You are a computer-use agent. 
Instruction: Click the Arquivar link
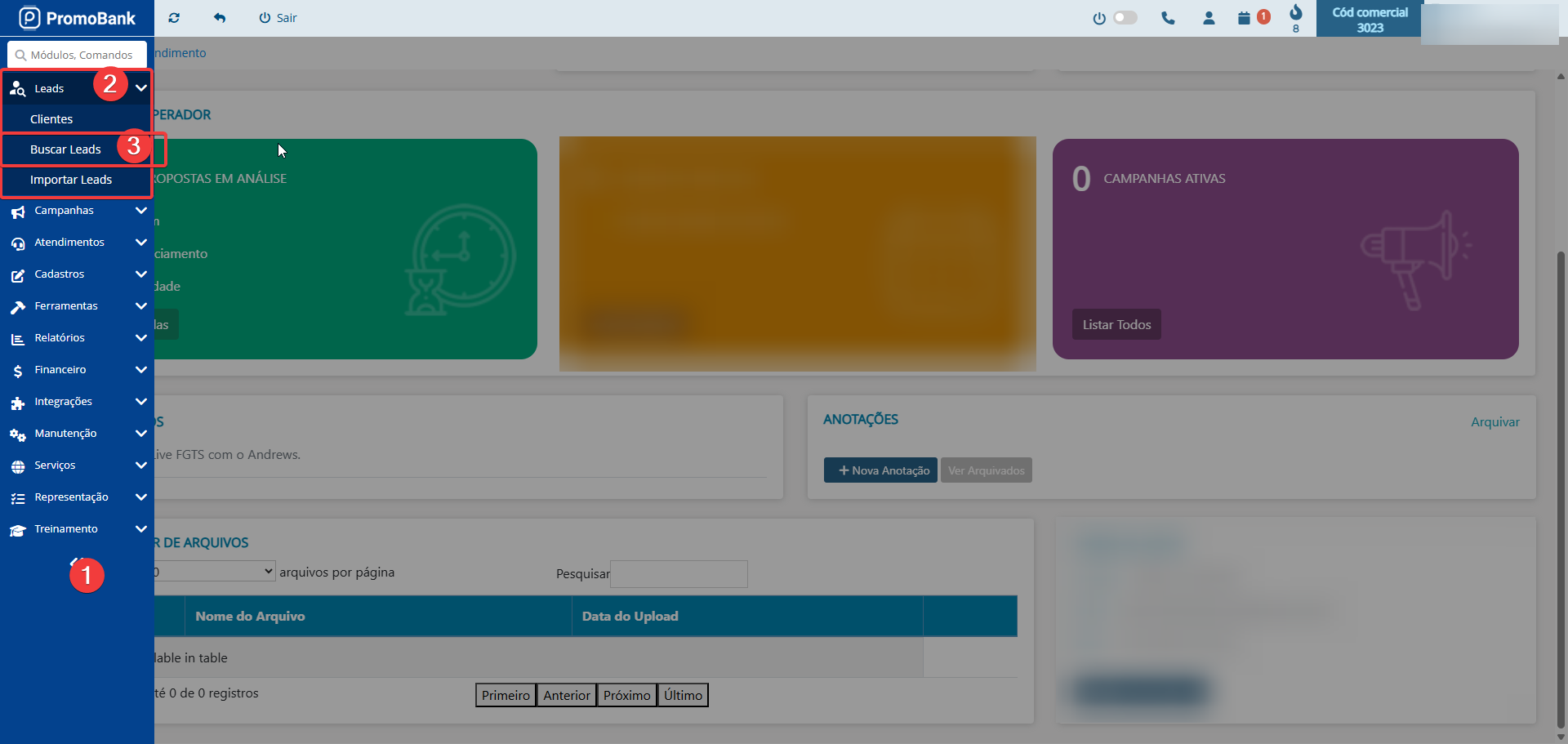[1494, 422]
